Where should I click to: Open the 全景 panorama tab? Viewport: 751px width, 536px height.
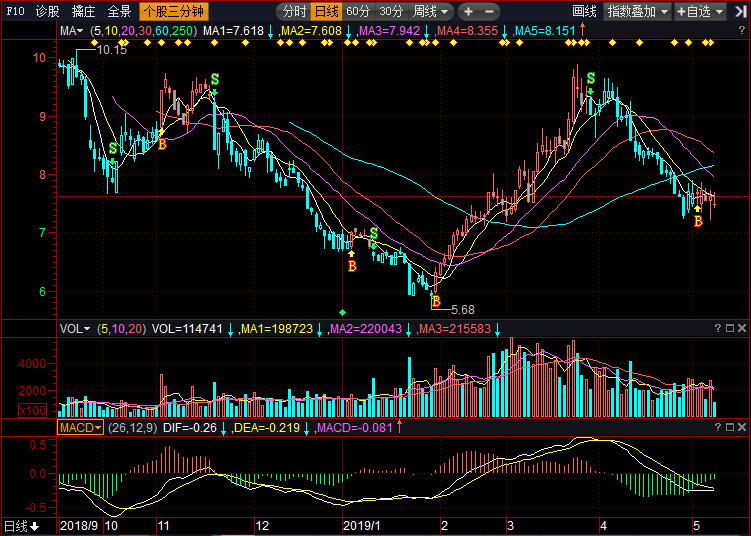coord(119,12)
